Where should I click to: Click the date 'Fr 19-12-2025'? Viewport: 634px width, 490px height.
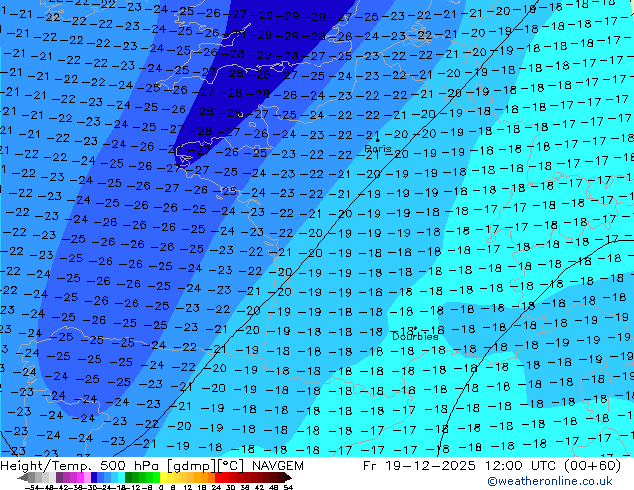[419, 466]
